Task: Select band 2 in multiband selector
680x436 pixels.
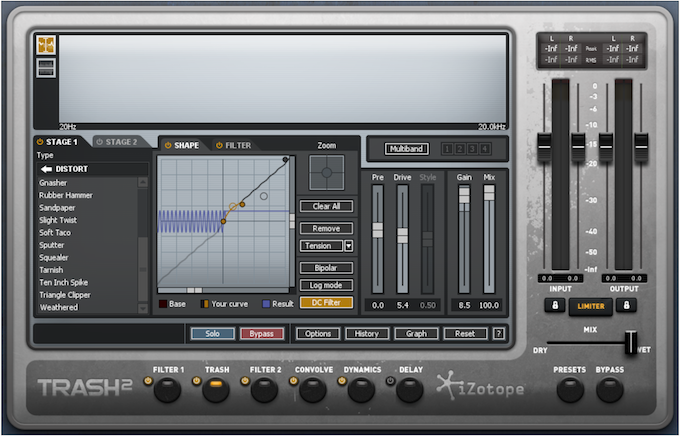Action: tap(460, 149)
